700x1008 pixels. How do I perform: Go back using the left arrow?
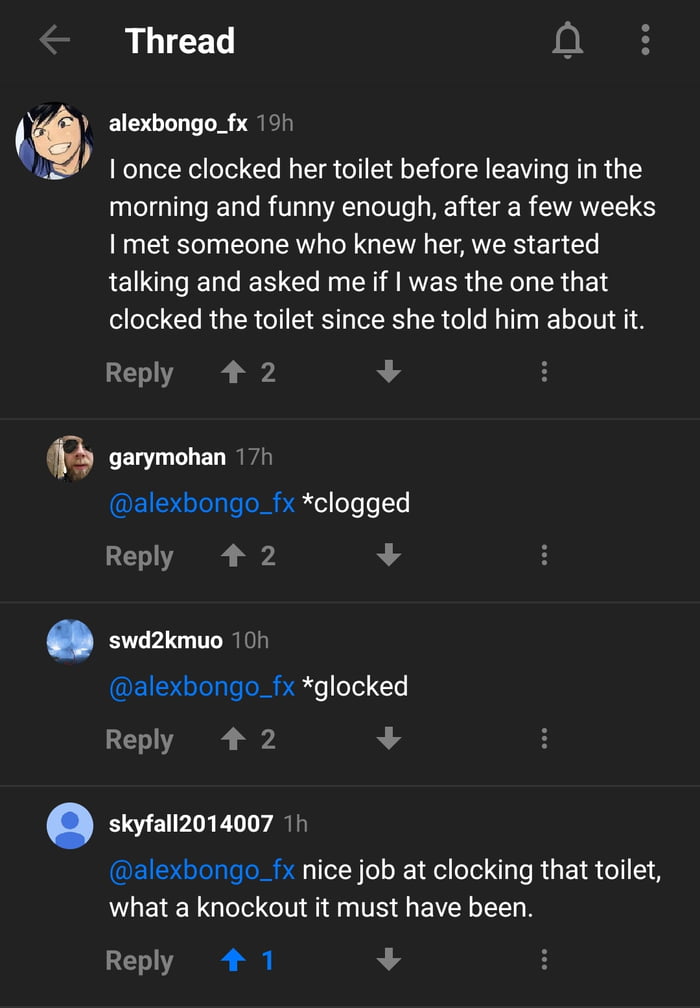point(55,40)
